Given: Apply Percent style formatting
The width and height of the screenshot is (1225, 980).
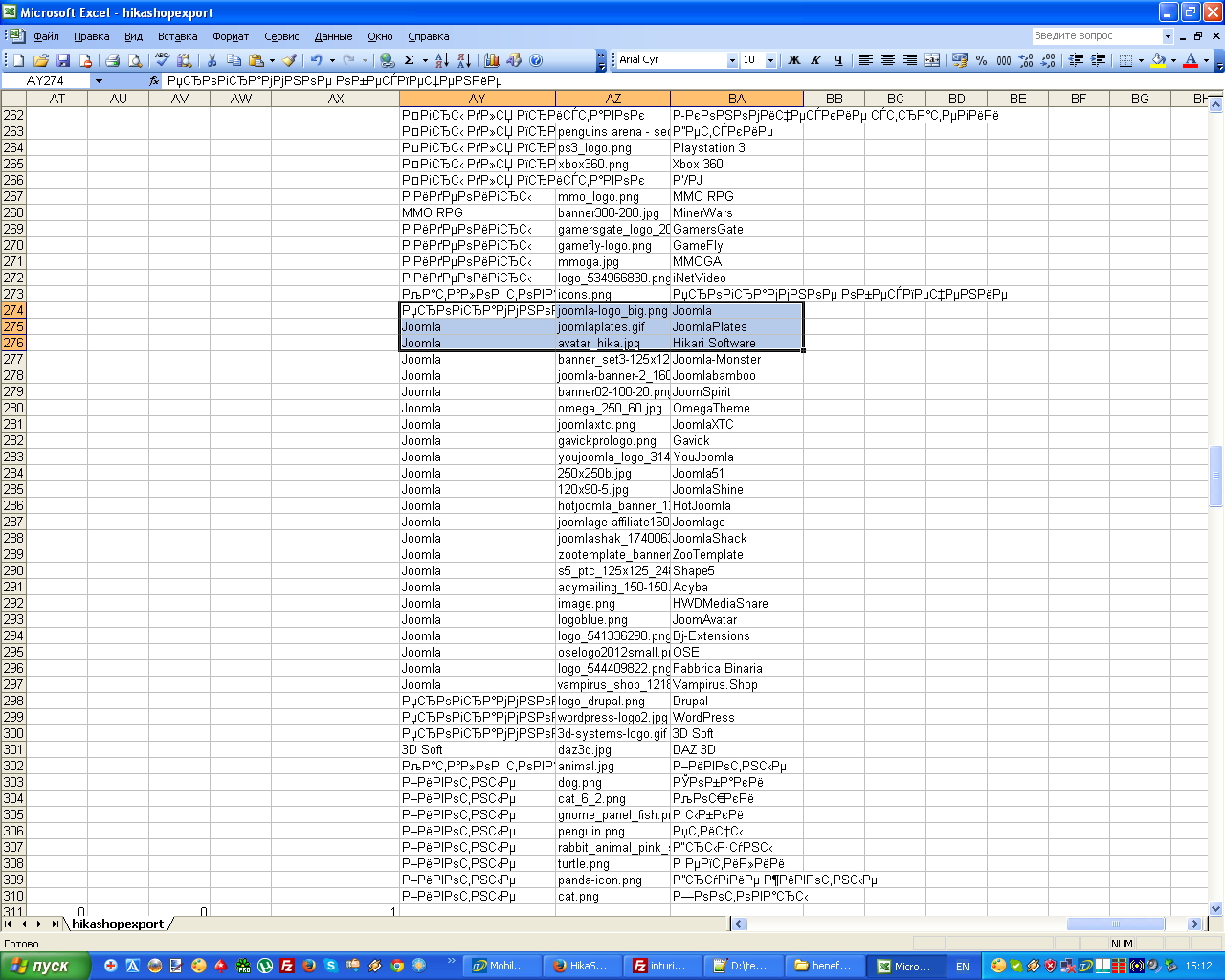Looking at the screenshot, I should (982, 60).
